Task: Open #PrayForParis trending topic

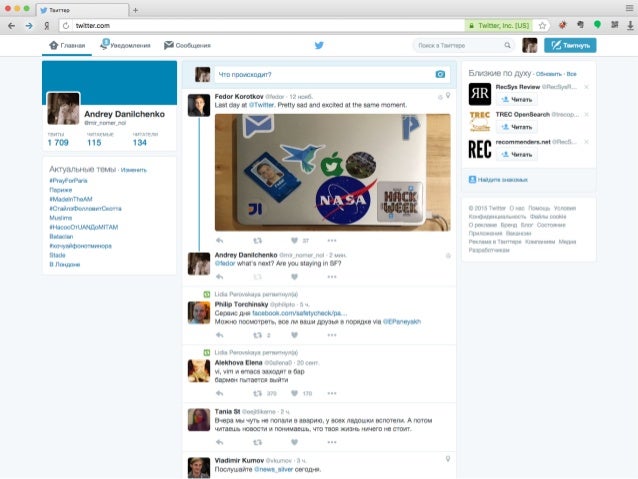Action: pos(68,180)
